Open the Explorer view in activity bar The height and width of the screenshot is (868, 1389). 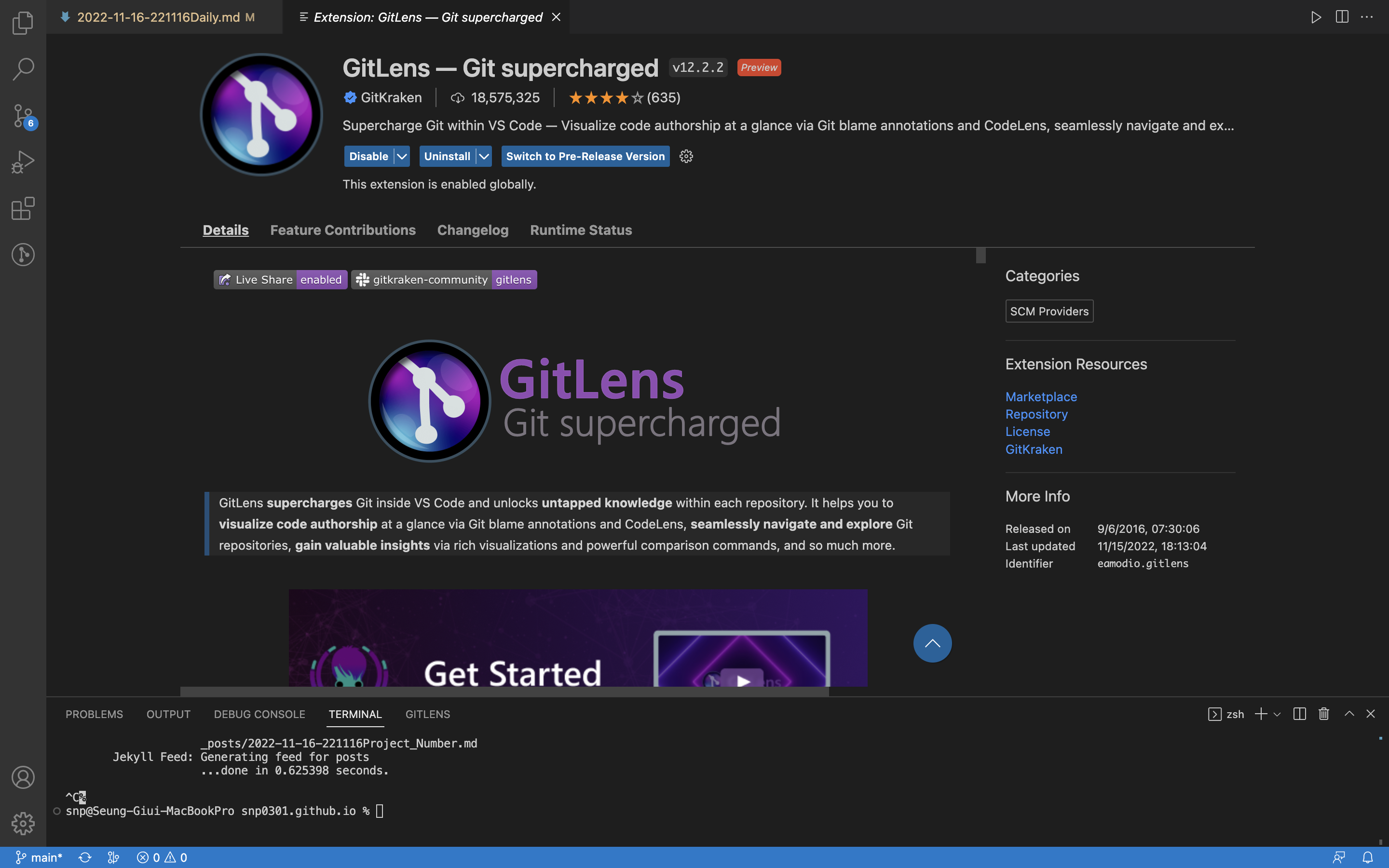click(23, 23)
